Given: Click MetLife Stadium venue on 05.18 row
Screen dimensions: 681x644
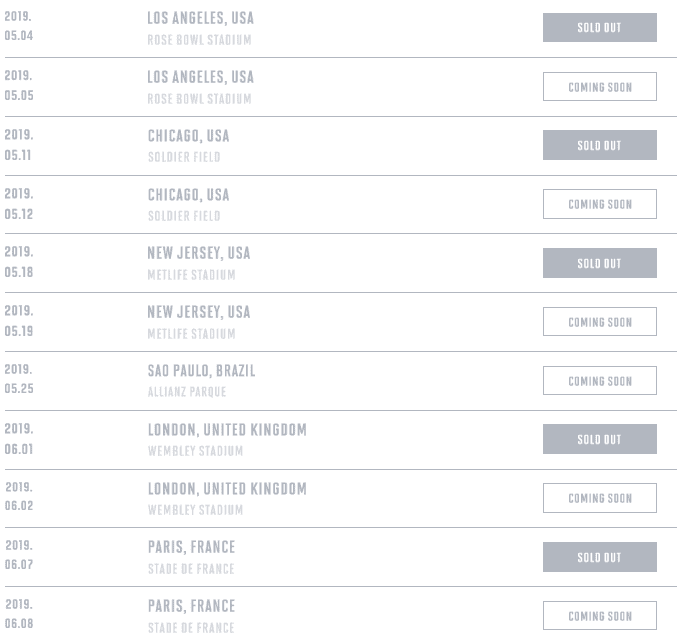Looking at the screenshot, I should pyautogui.click(x=192, y=275).
